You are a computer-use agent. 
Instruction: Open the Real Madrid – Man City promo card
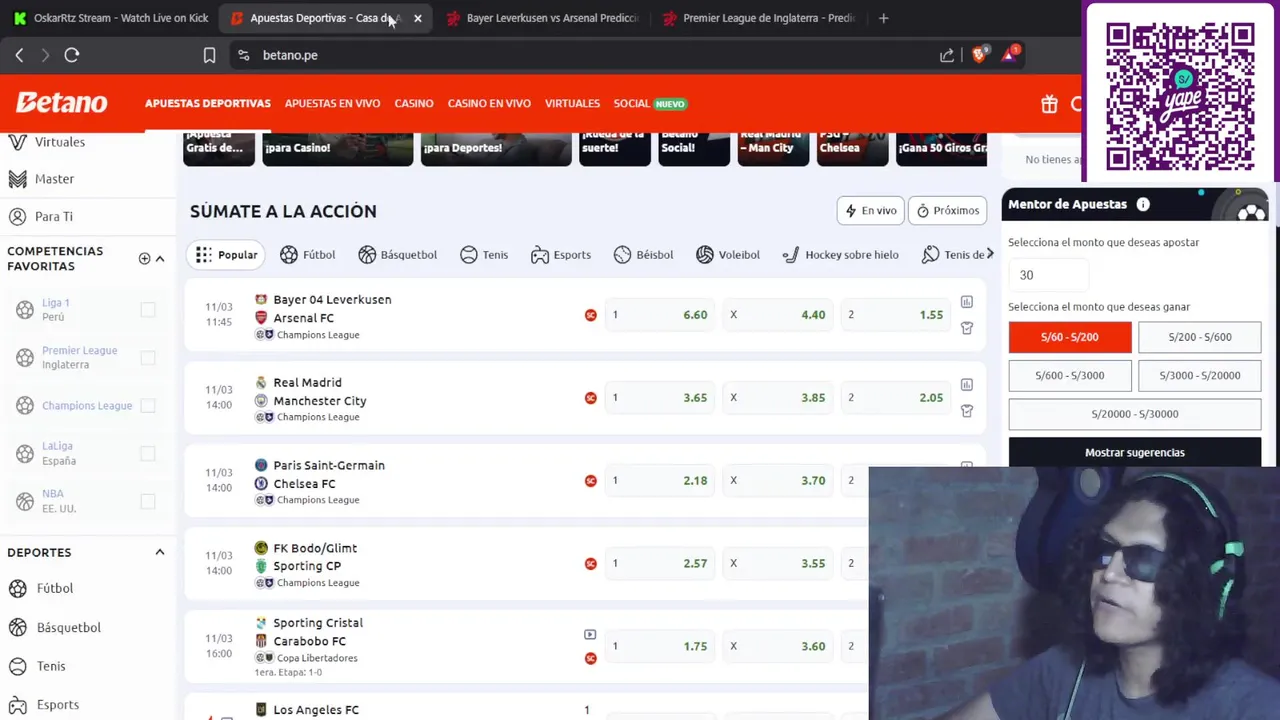click(x=773, y=148)
